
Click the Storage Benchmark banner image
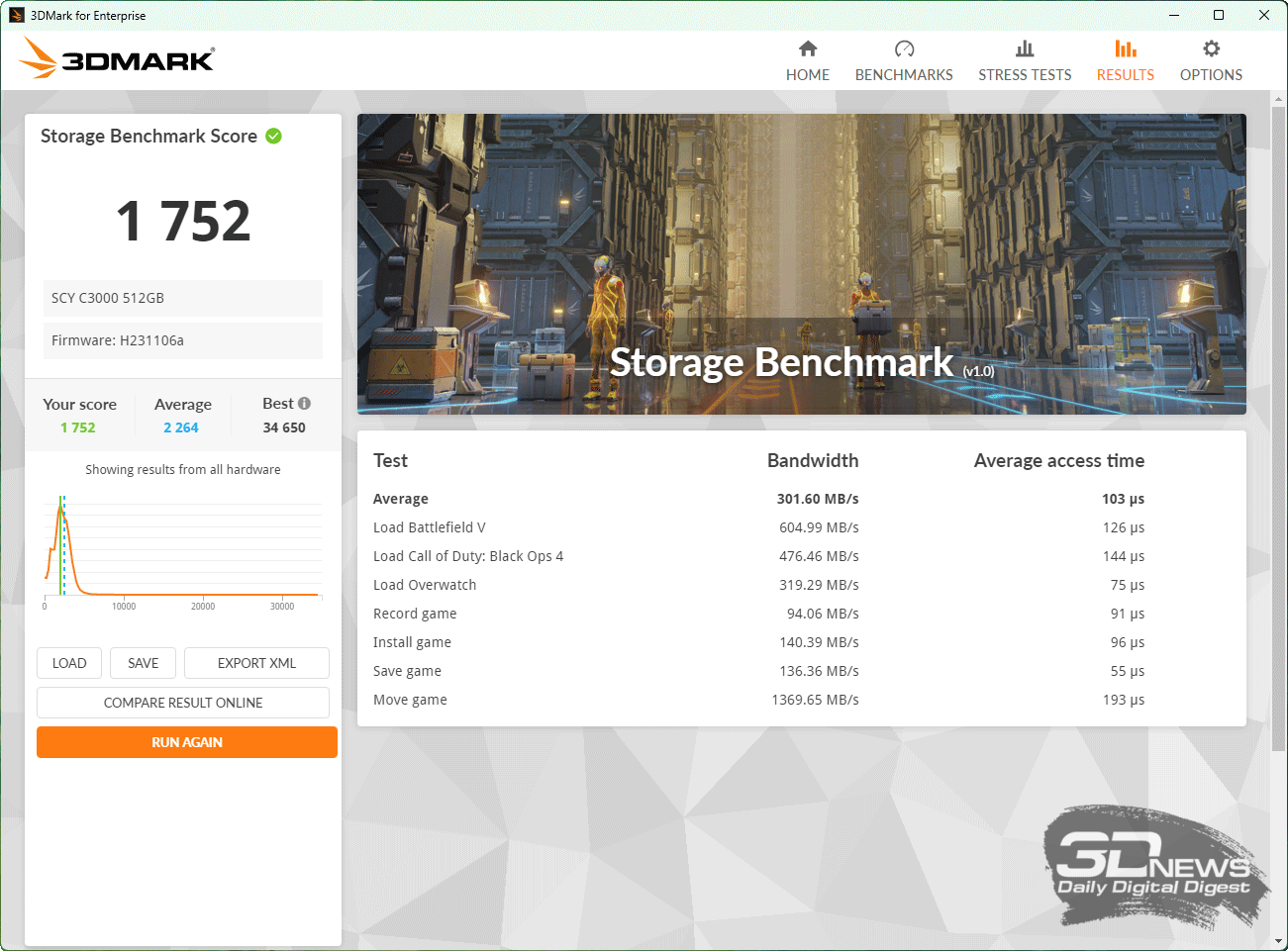point(802,264)
